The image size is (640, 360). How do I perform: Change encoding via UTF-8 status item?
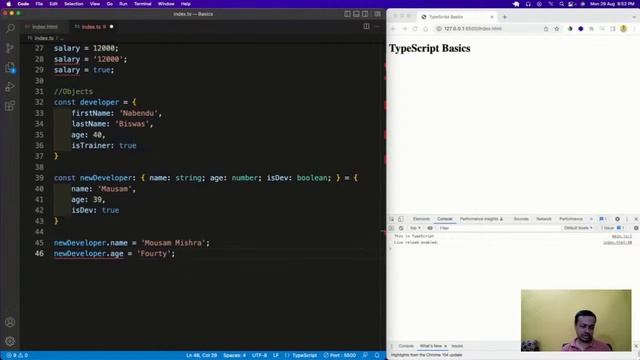[x=259, y=356]
